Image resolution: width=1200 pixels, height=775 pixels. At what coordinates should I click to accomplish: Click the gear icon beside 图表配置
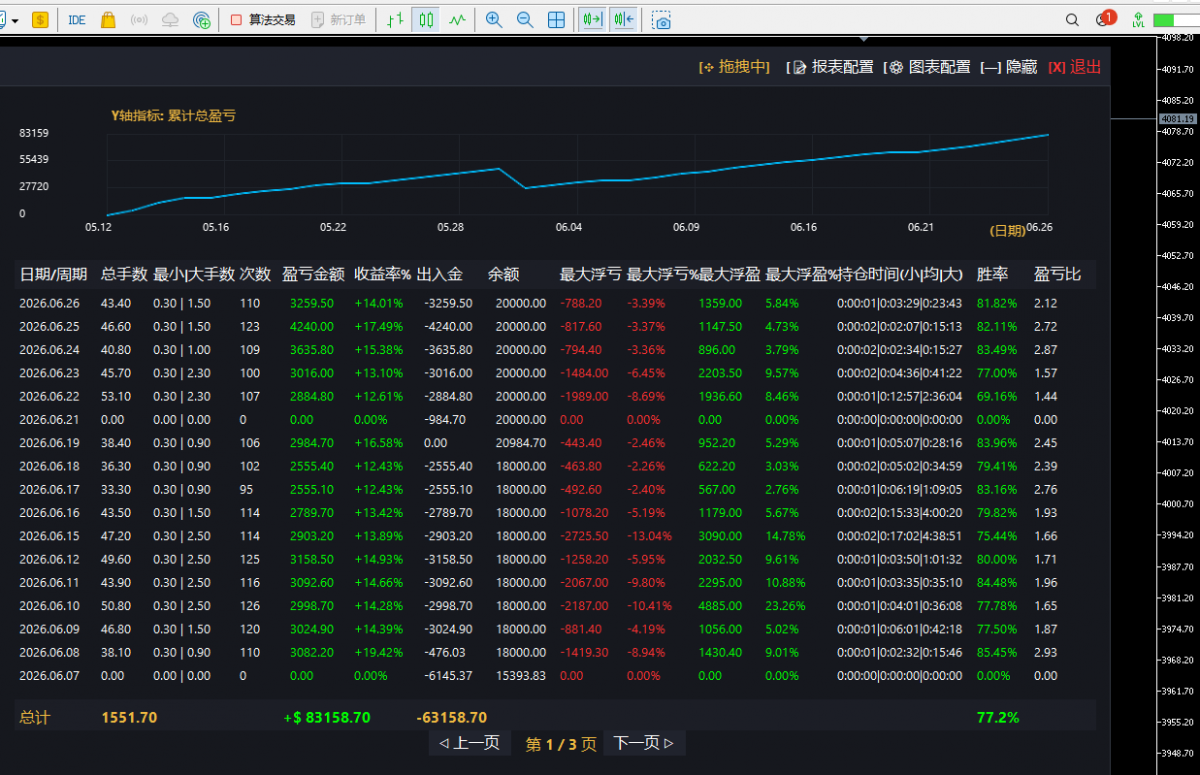point(896,67)
